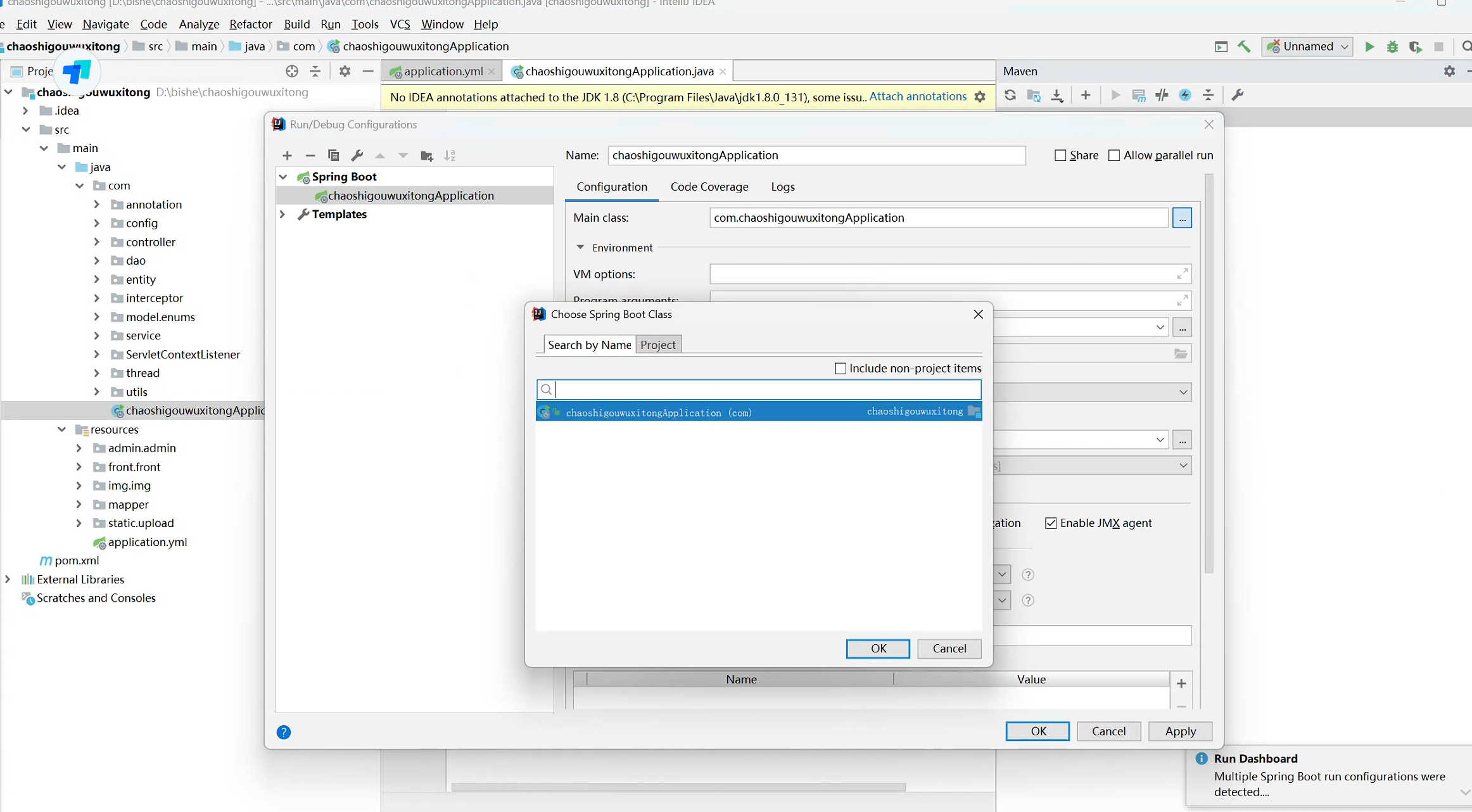Click the configuration Name input field
The width and height of the screenshot is (1472, 812).
816,155
